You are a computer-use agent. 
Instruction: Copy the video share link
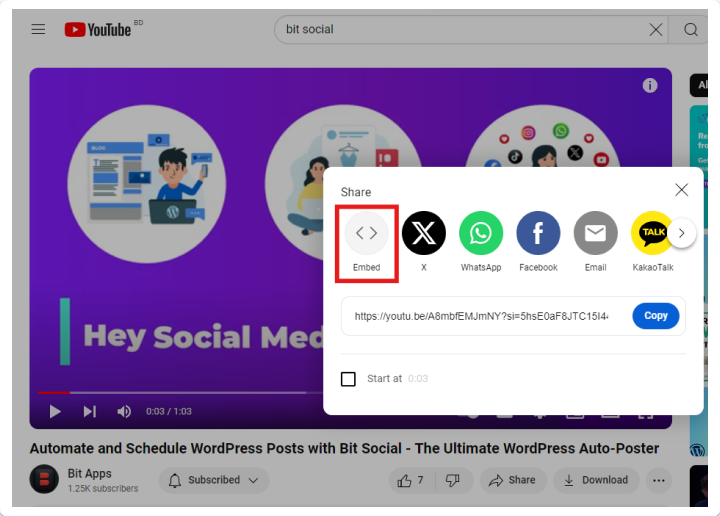click(655, 316)
